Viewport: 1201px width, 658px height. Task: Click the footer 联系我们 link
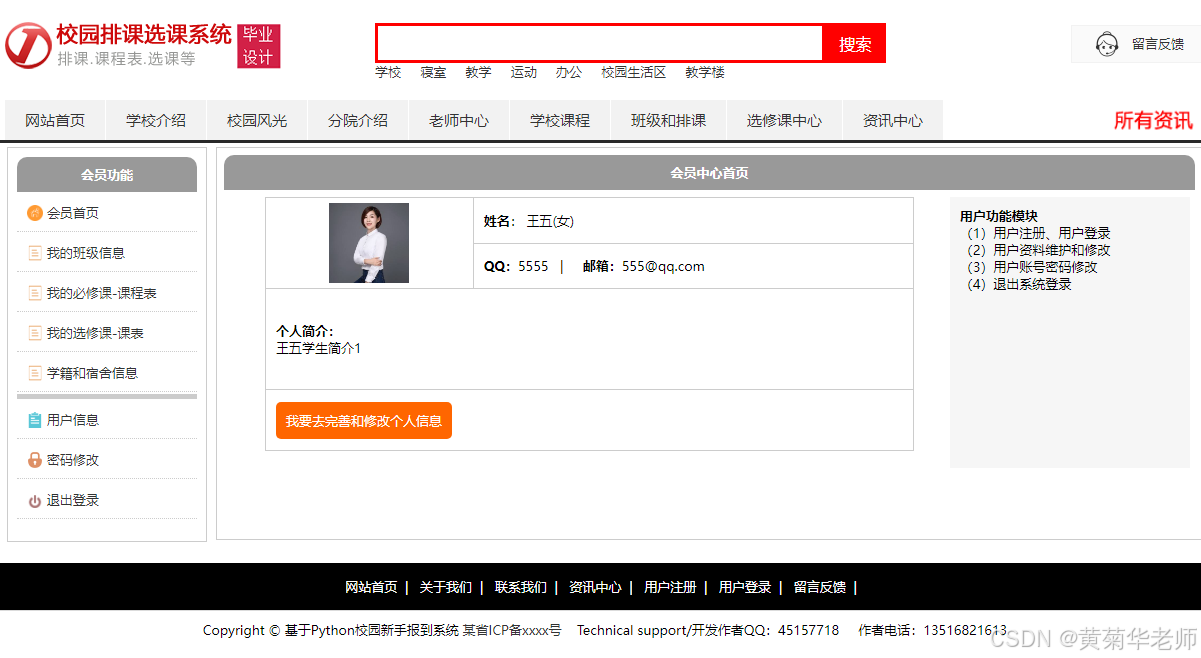coord(521,587)
